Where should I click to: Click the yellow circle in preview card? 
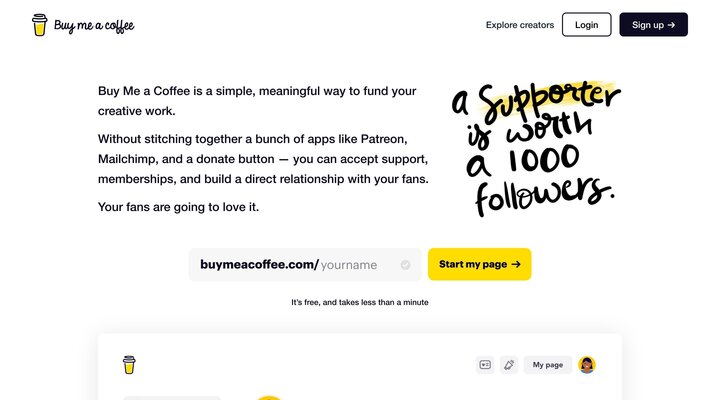coord(268,398)
